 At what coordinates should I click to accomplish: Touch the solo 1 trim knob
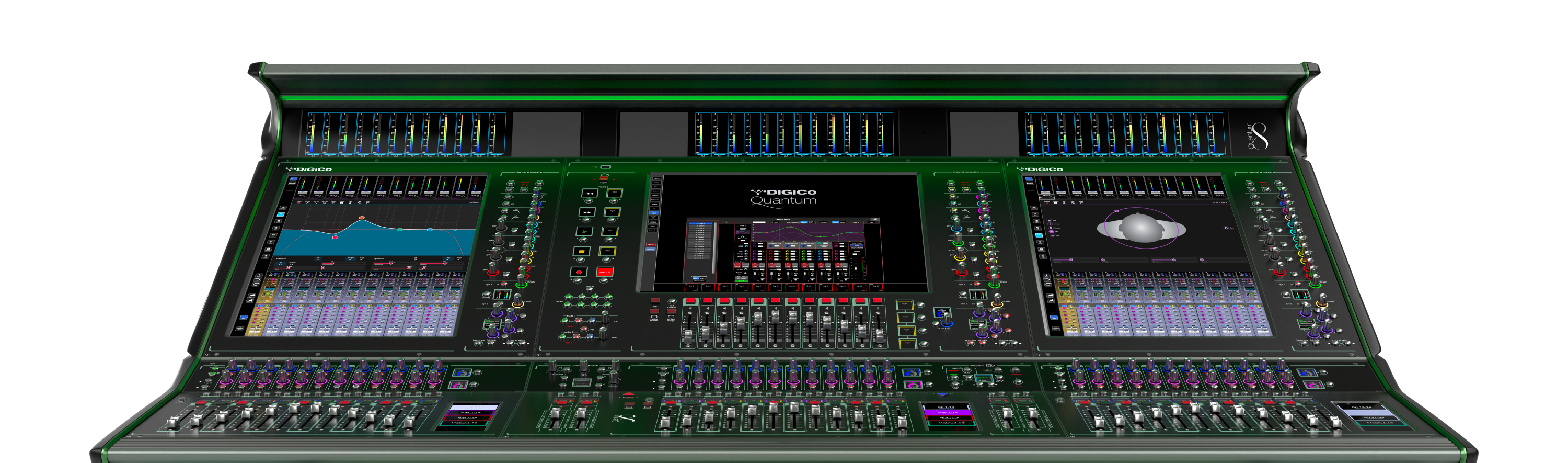tap(605, 318)
